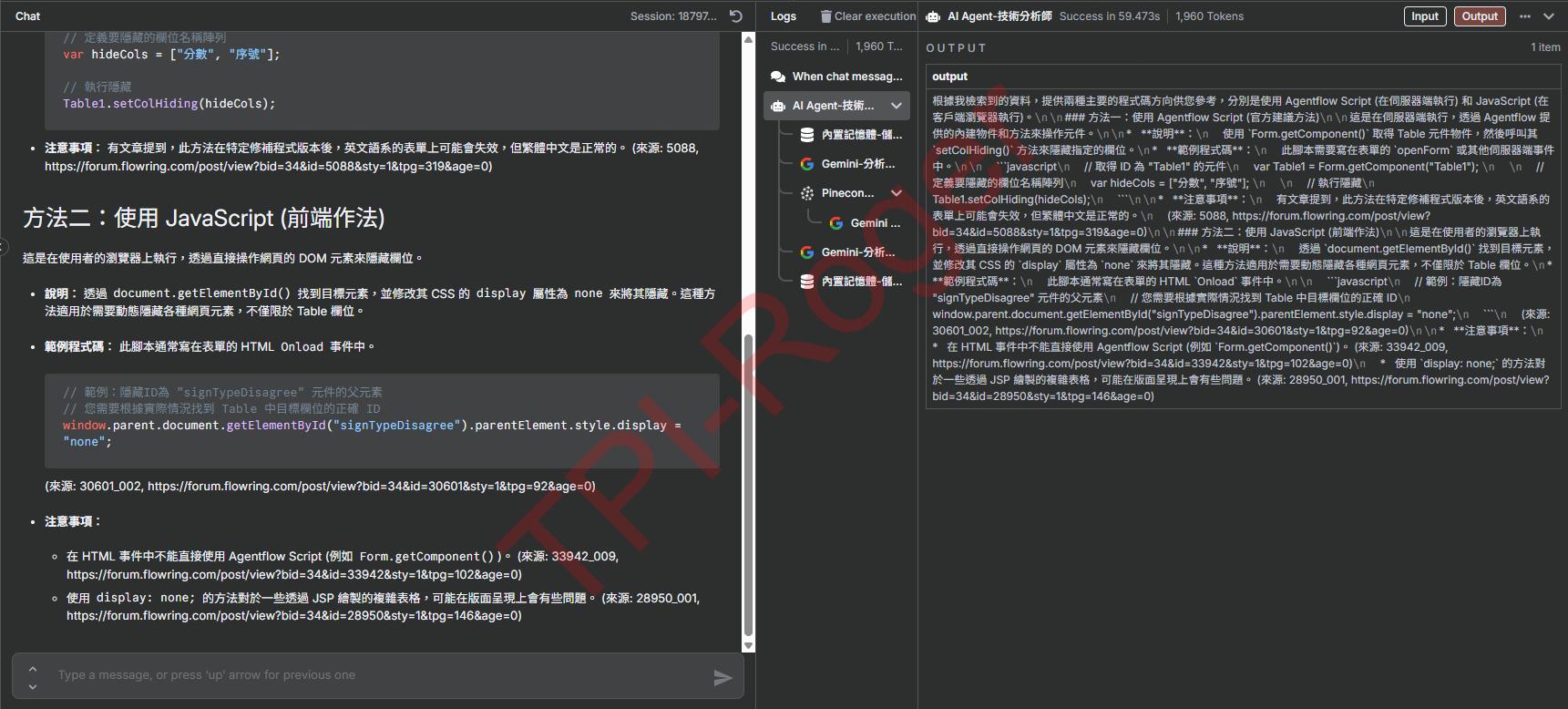Click the '1,960 Tokens' text in header
1568x709 pixels.
(1209, 16)
